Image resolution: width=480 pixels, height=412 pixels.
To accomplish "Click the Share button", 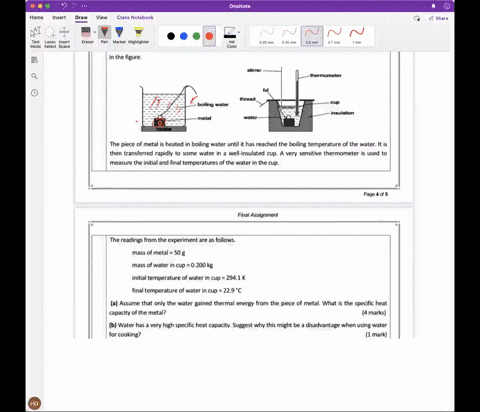I will click(439, 18).
